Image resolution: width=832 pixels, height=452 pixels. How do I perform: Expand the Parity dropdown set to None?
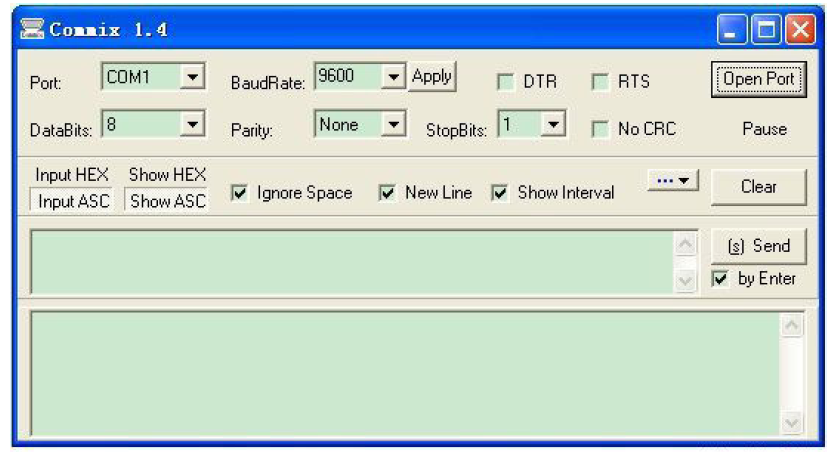coord(393,124)
